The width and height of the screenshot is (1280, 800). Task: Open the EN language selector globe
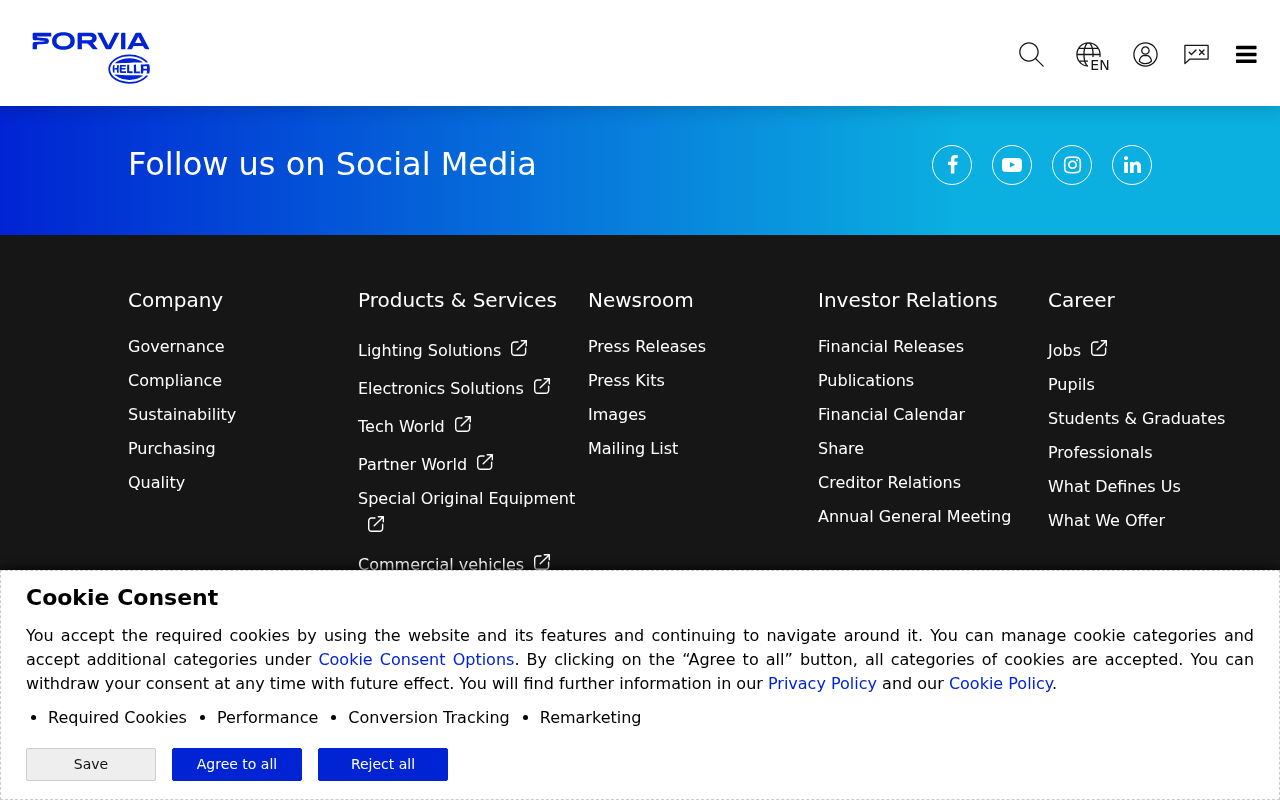tap(1092, 57)
